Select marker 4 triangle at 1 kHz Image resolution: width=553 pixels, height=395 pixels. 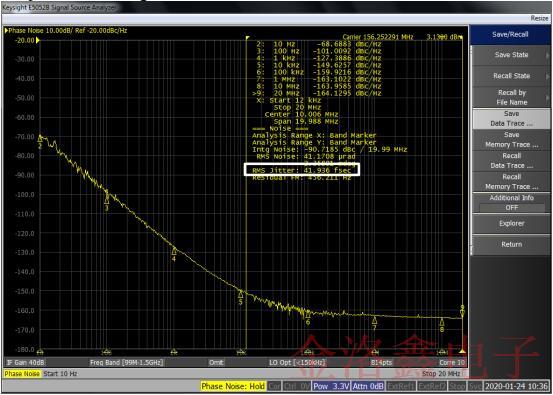pyautogui.click(x=174, y=251)
